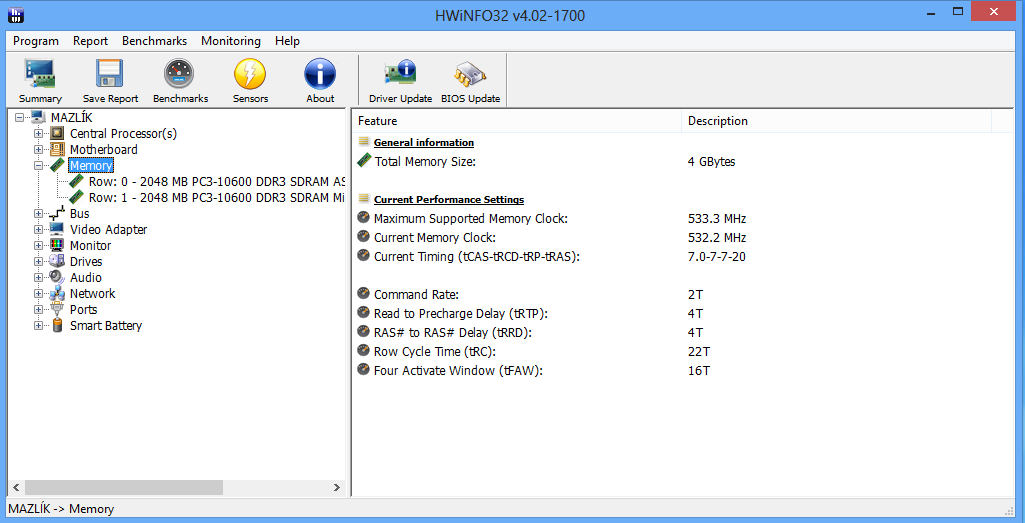Select the Smart Battery tree label
The width and height of the screenshot is (1025, 523).
click(106, 326)
